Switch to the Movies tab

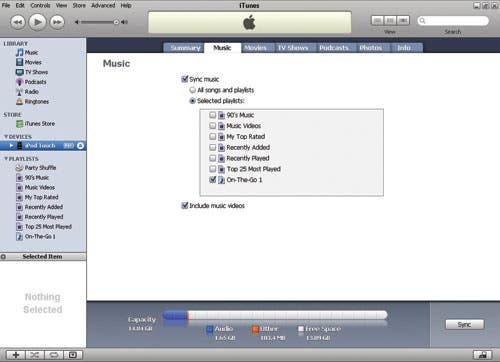coord(258,48)
